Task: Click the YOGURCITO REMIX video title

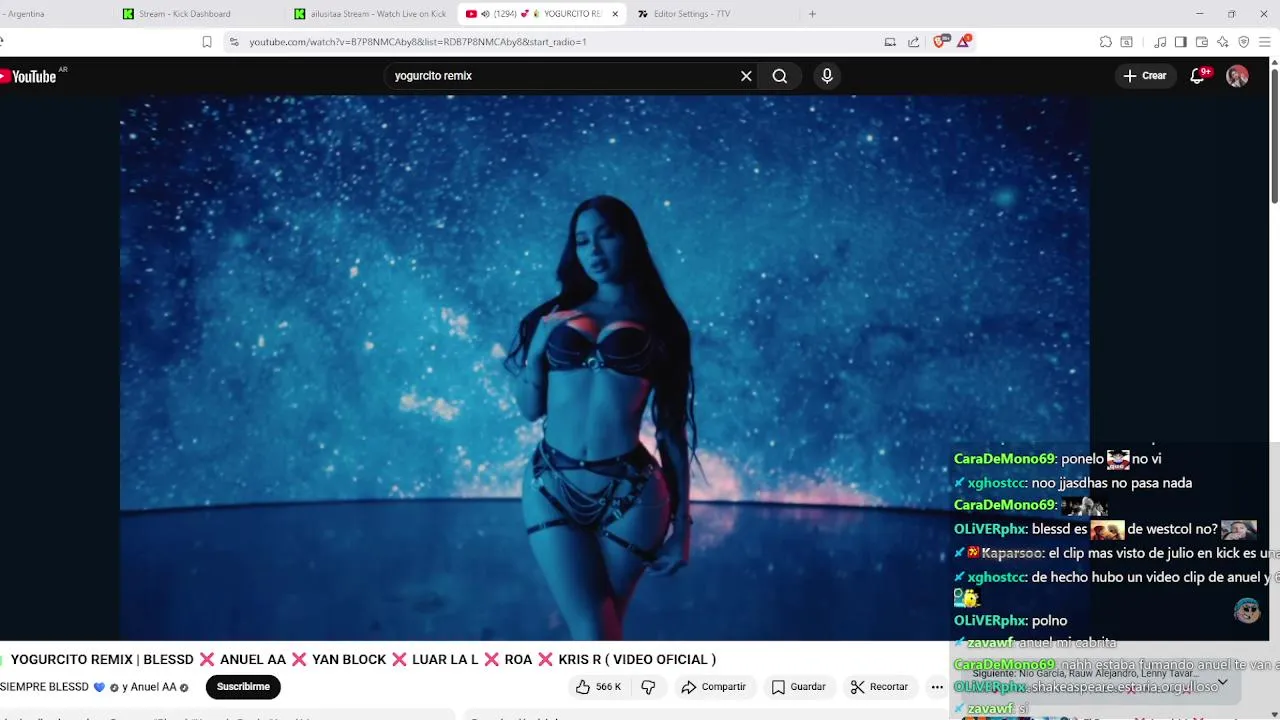Action: click(362, 659)
